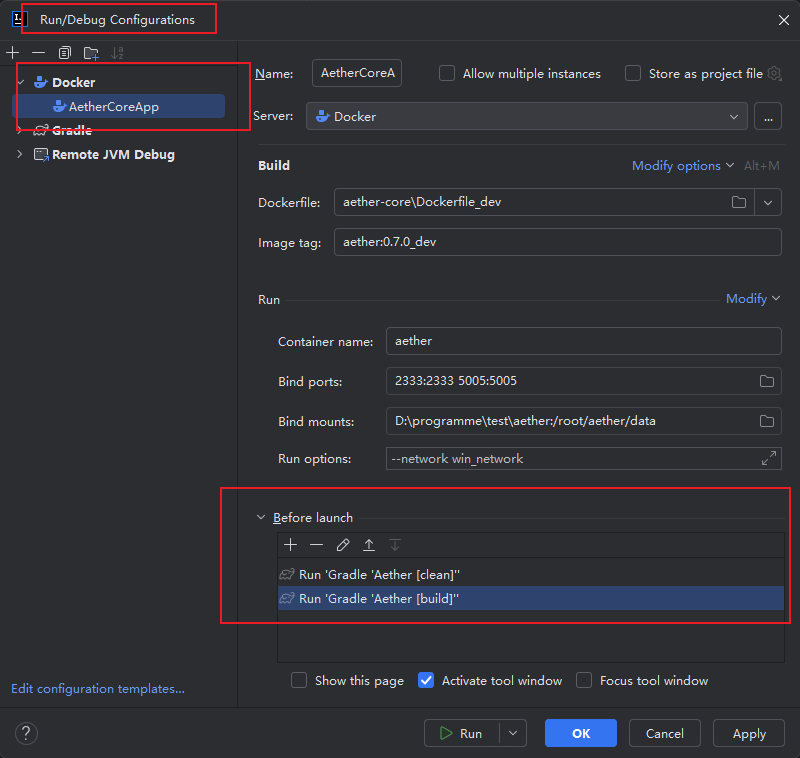Enable Store as project file
This screenshot has height=758, width=800.
633,73
